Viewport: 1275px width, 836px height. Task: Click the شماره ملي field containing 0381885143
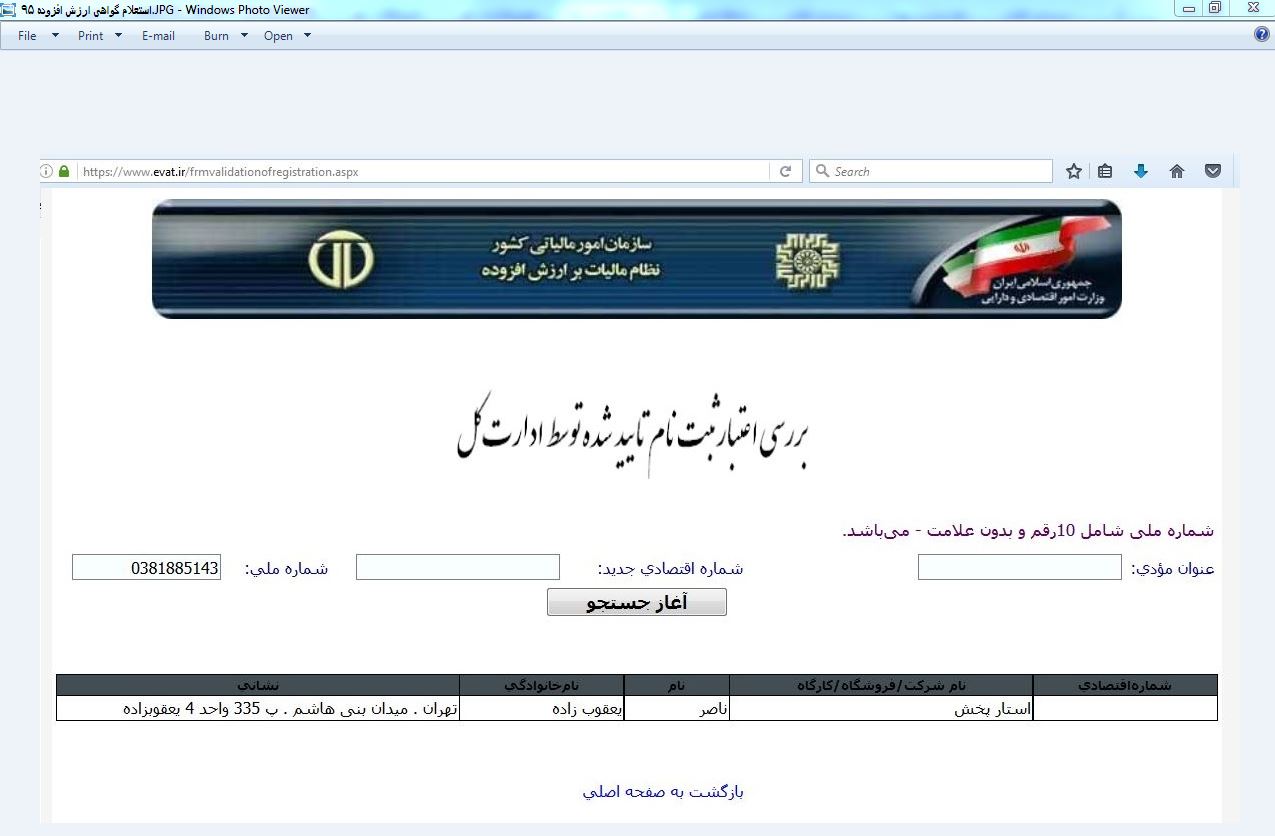click(146, 568)
